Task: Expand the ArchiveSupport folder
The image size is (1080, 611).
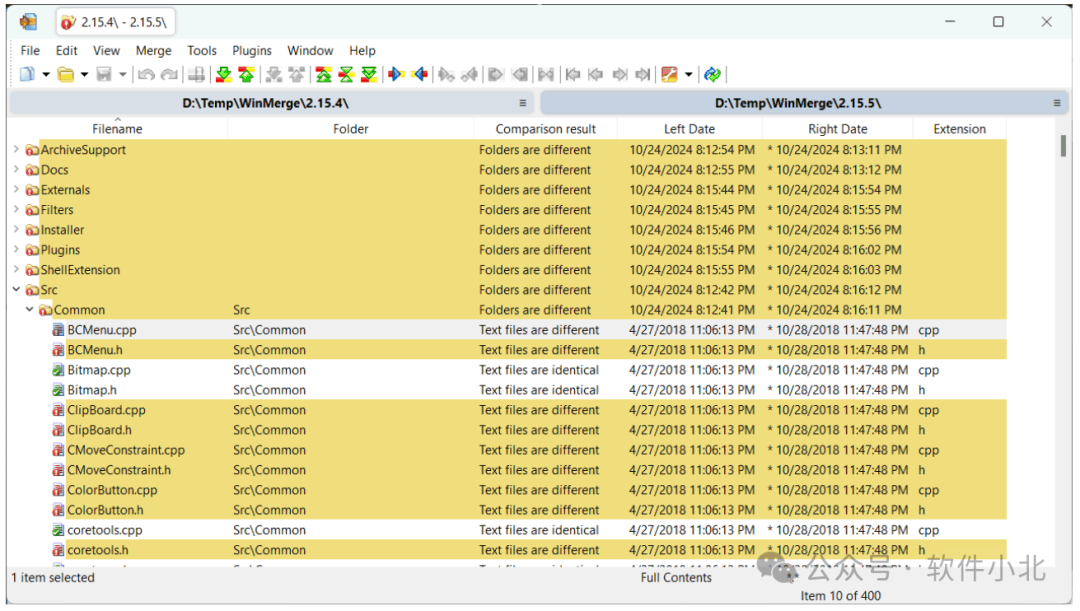Action: 16,149
